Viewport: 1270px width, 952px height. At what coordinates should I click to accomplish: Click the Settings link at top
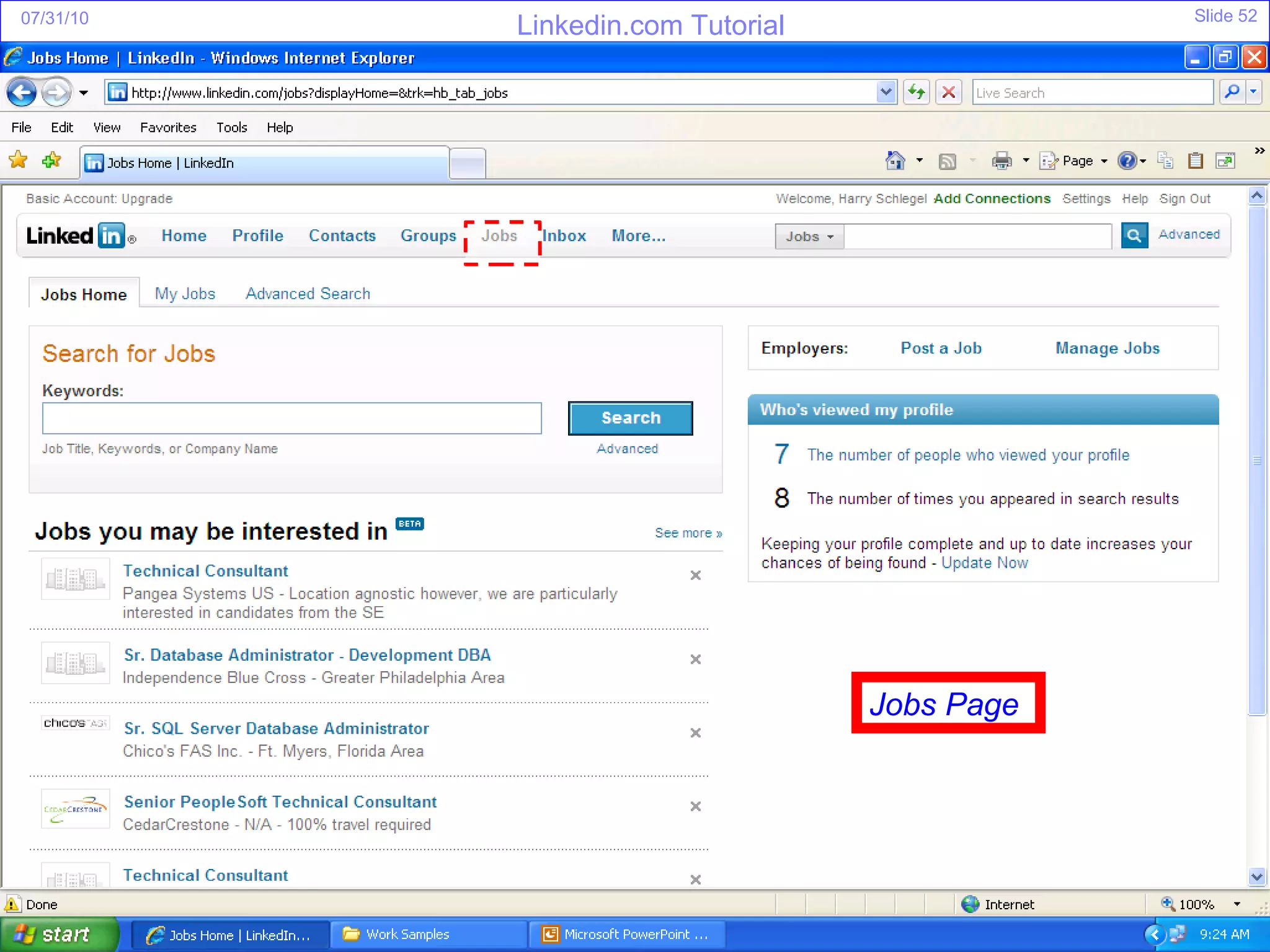[1086, 199]
